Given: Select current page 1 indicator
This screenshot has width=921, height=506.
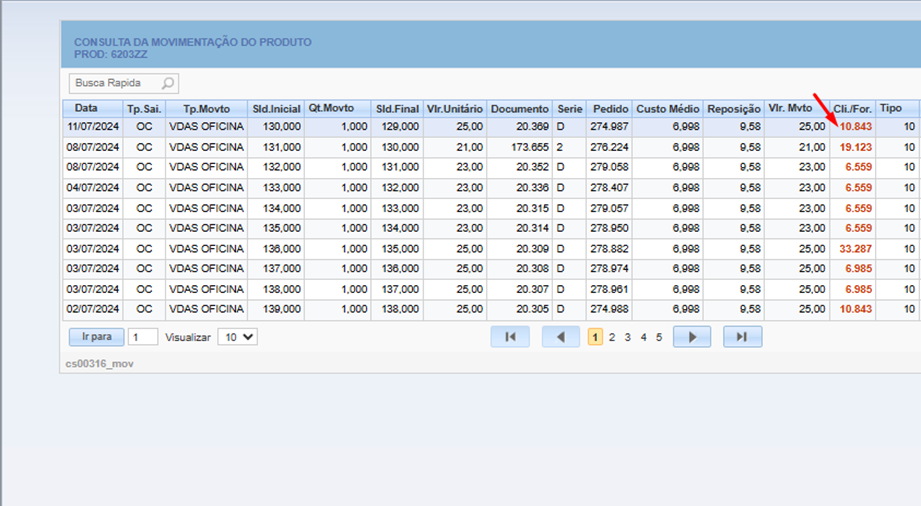Looking at the screenshot, I should point(595,337).
